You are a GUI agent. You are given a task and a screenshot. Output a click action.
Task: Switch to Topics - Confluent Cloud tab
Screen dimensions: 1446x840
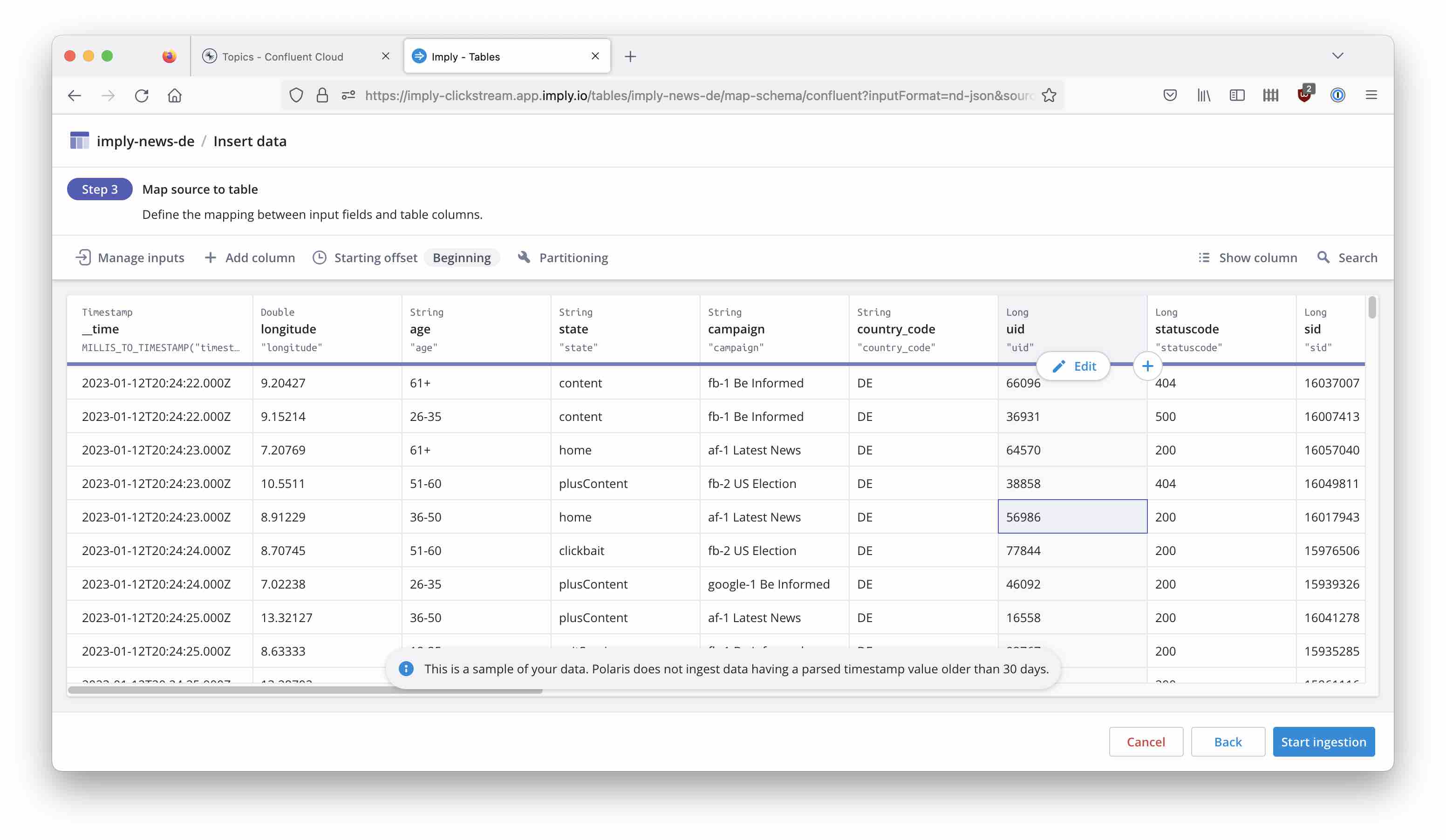click(x=283, y=56)
